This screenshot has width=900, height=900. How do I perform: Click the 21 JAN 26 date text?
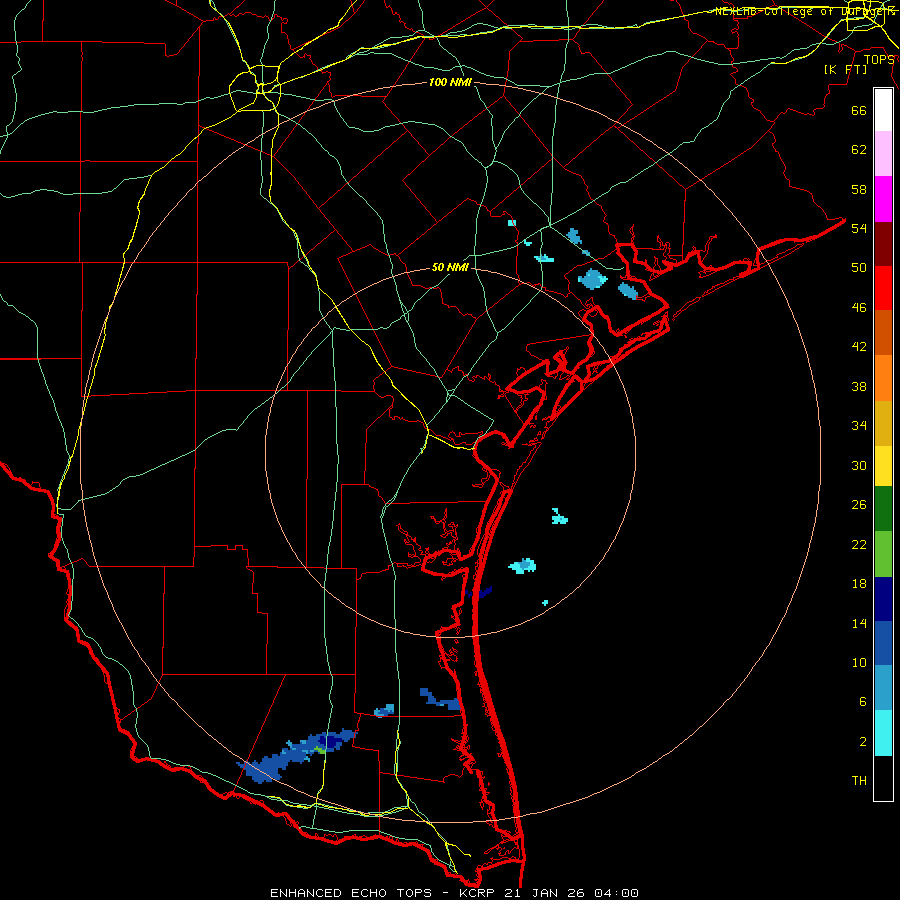pyautogui.click(x=546, y=893)
